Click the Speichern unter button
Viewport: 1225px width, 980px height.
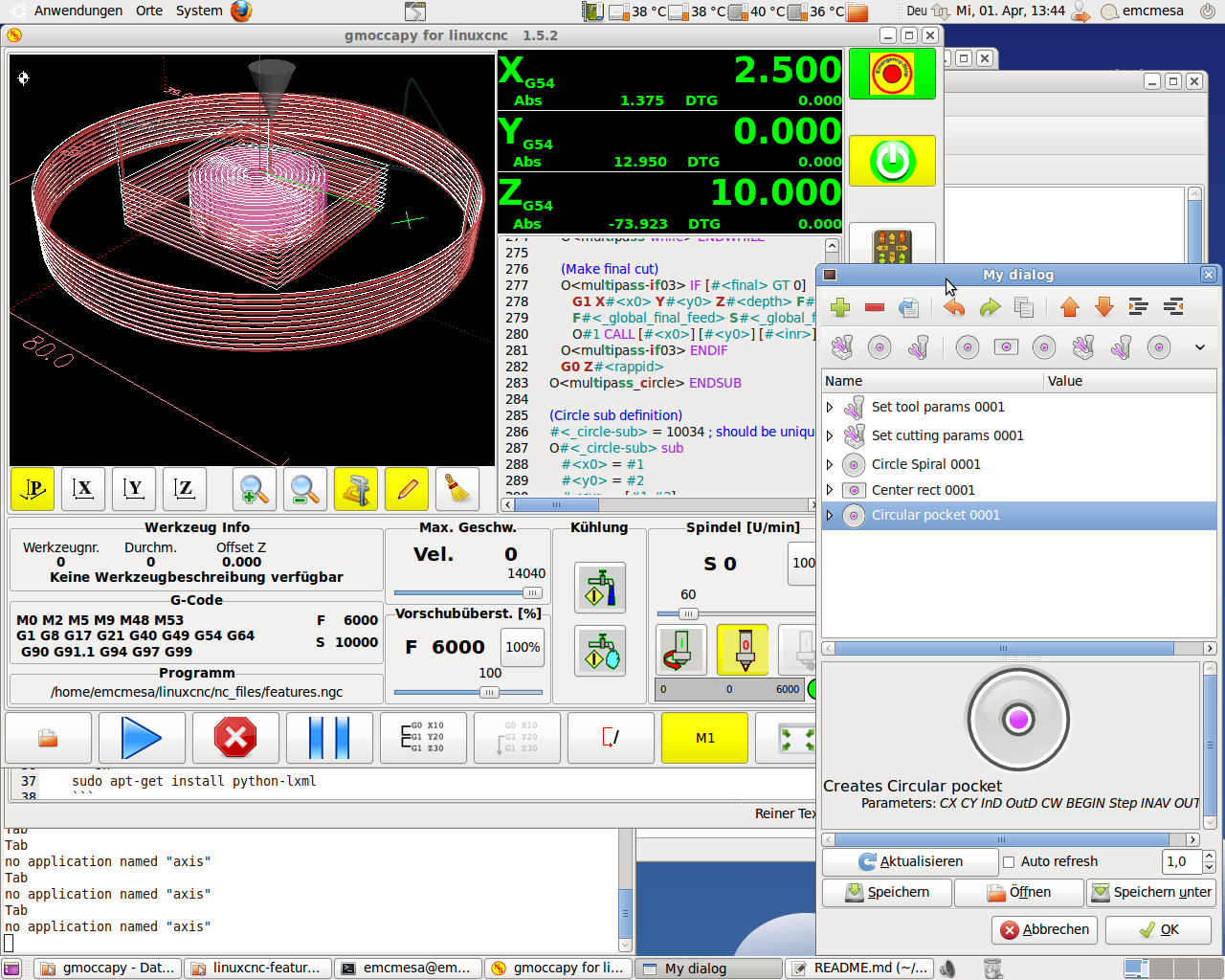[1151, 892]
